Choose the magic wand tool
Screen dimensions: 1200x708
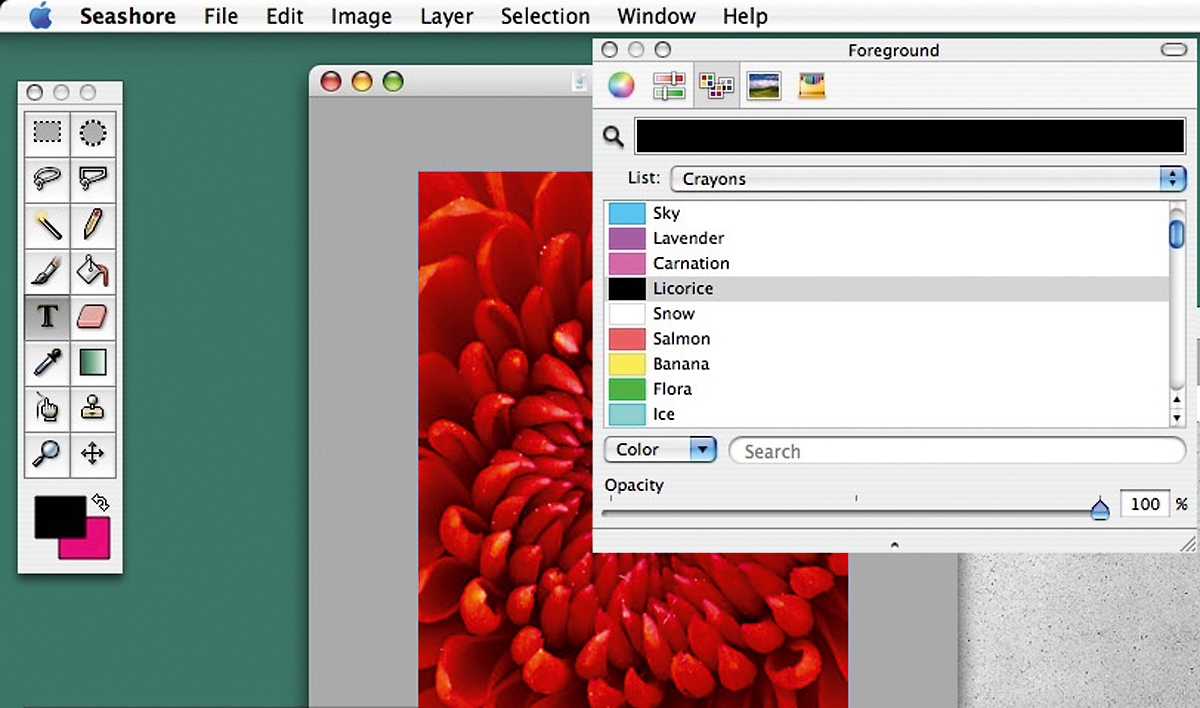(47, 225)
